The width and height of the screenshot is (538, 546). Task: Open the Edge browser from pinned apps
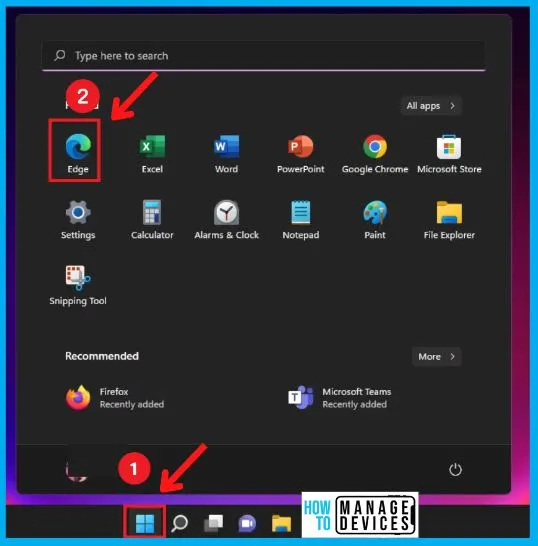click(x=78, y=153)
